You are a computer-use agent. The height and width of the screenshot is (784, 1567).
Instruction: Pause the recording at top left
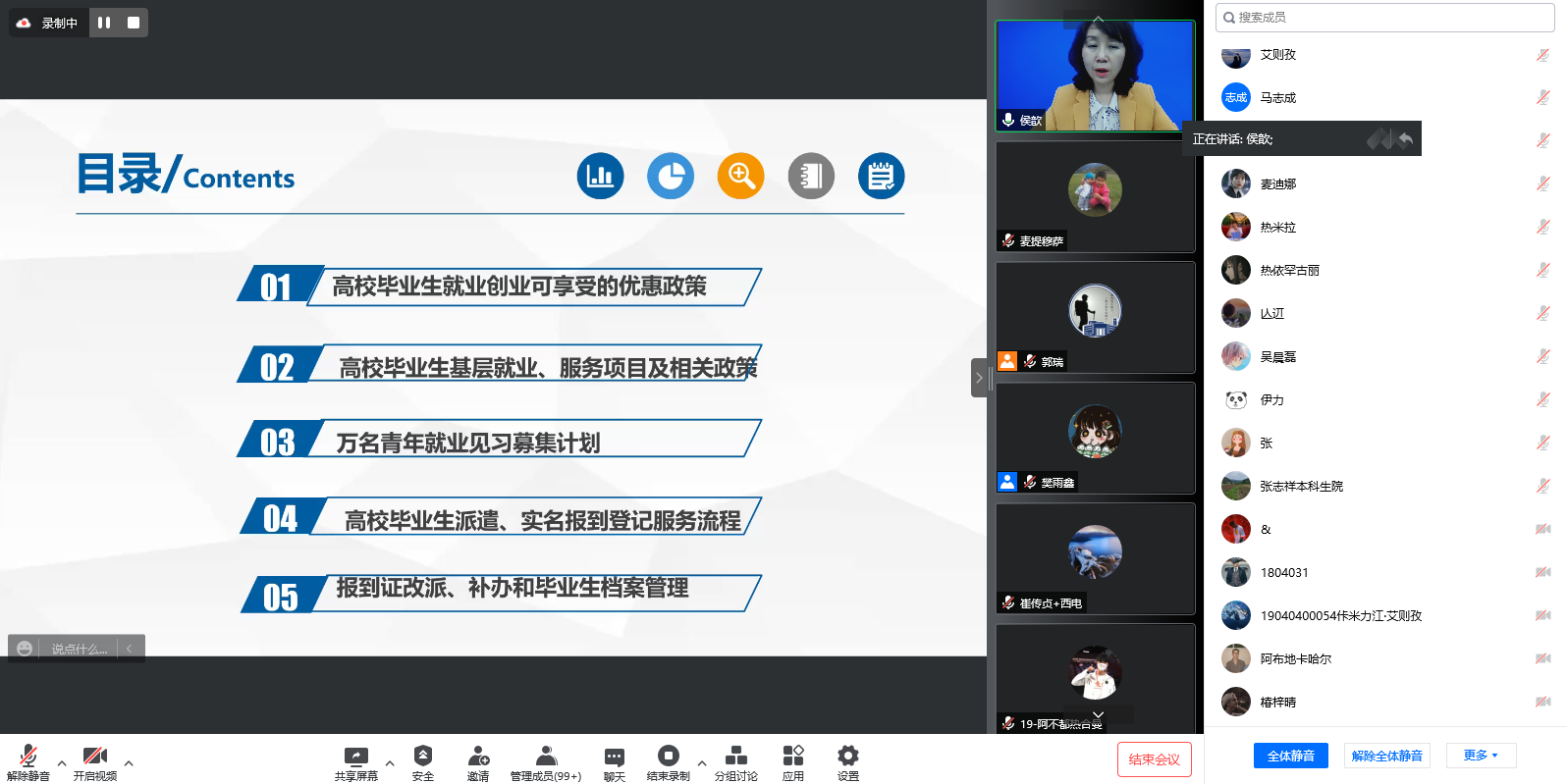(104, 23)
